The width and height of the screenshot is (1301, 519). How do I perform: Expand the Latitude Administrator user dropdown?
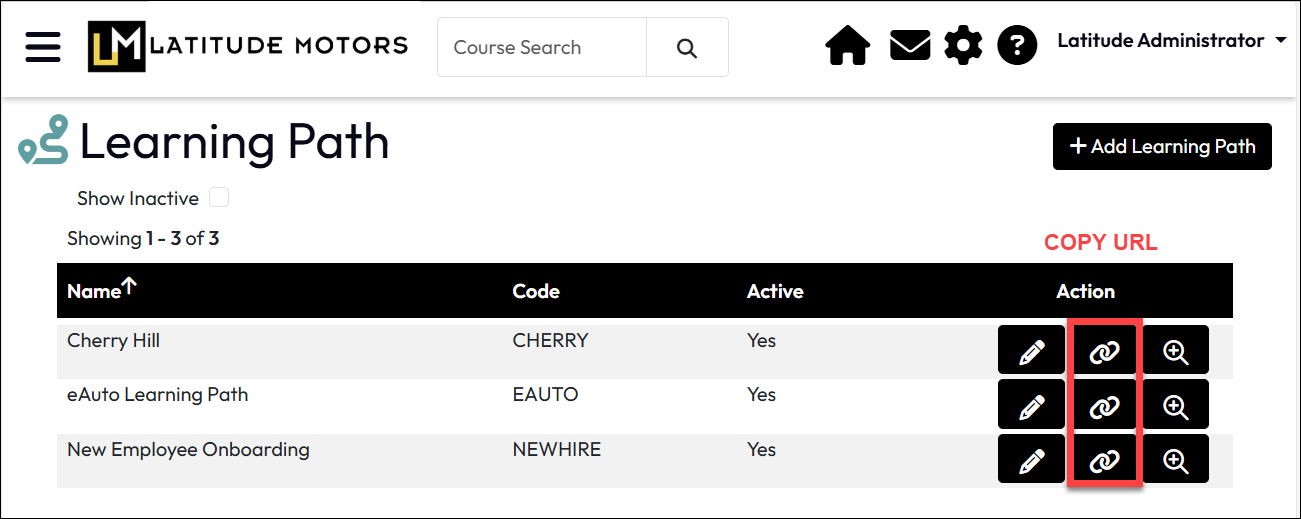(1171, 41)
